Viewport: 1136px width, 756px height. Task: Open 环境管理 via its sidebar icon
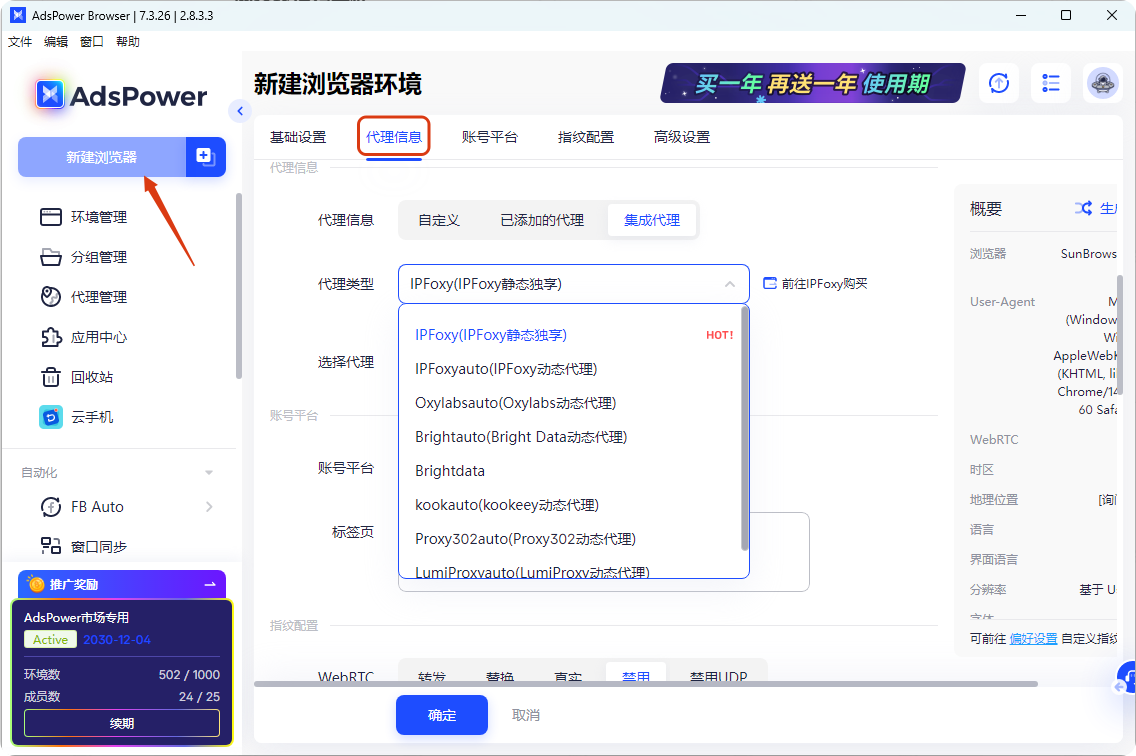click(49, 216)
